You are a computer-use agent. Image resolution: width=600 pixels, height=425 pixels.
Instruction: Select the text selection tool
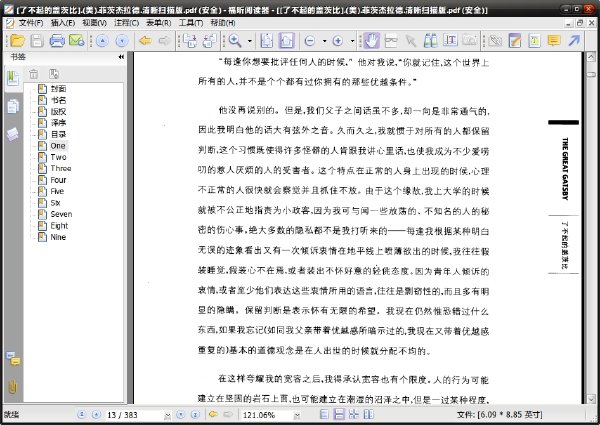[x=450, y=40]
